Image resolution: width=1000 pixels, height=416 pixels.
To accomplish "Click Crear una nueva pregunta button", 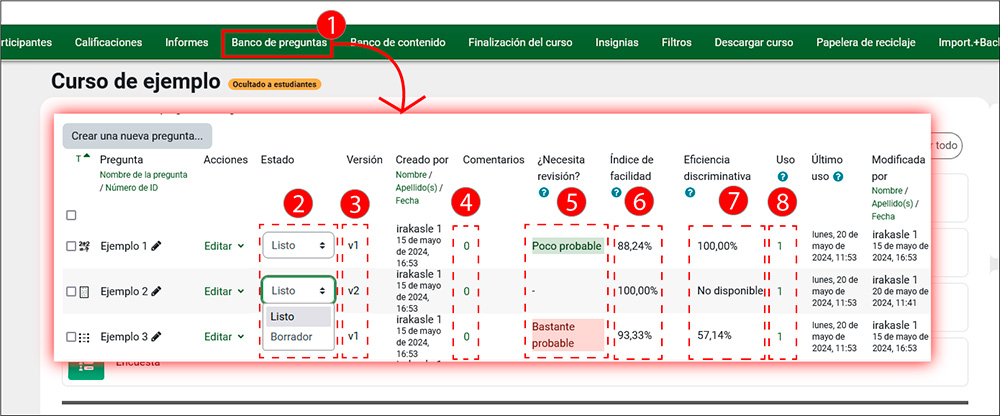I will click(x=137, y=135).
